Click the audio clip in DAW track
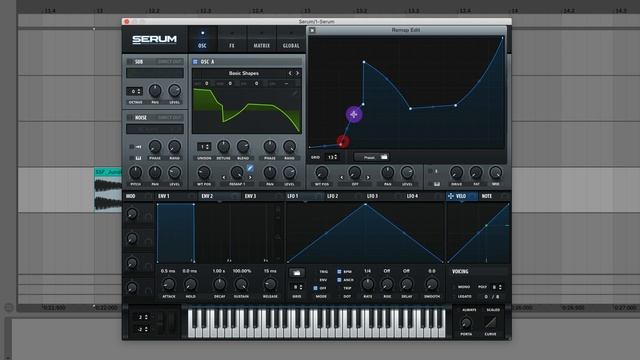 [x=108, y=189]
